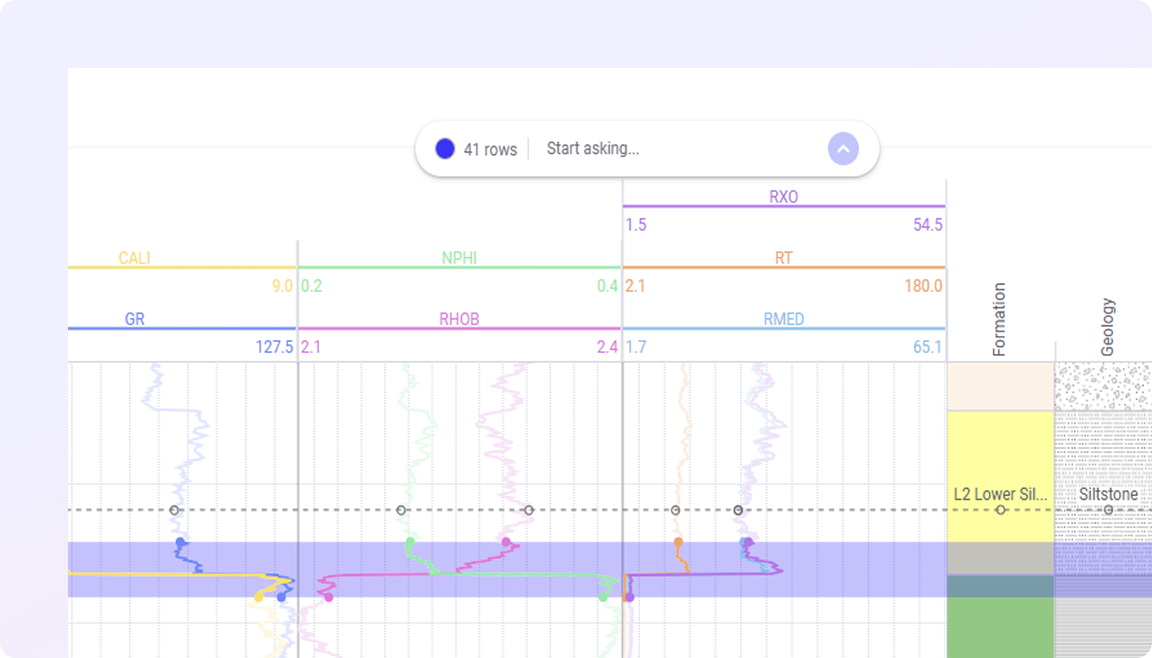Select the 41 rows label
The width and height of the screenshot is (1152, 658).
tap(490, 150)
